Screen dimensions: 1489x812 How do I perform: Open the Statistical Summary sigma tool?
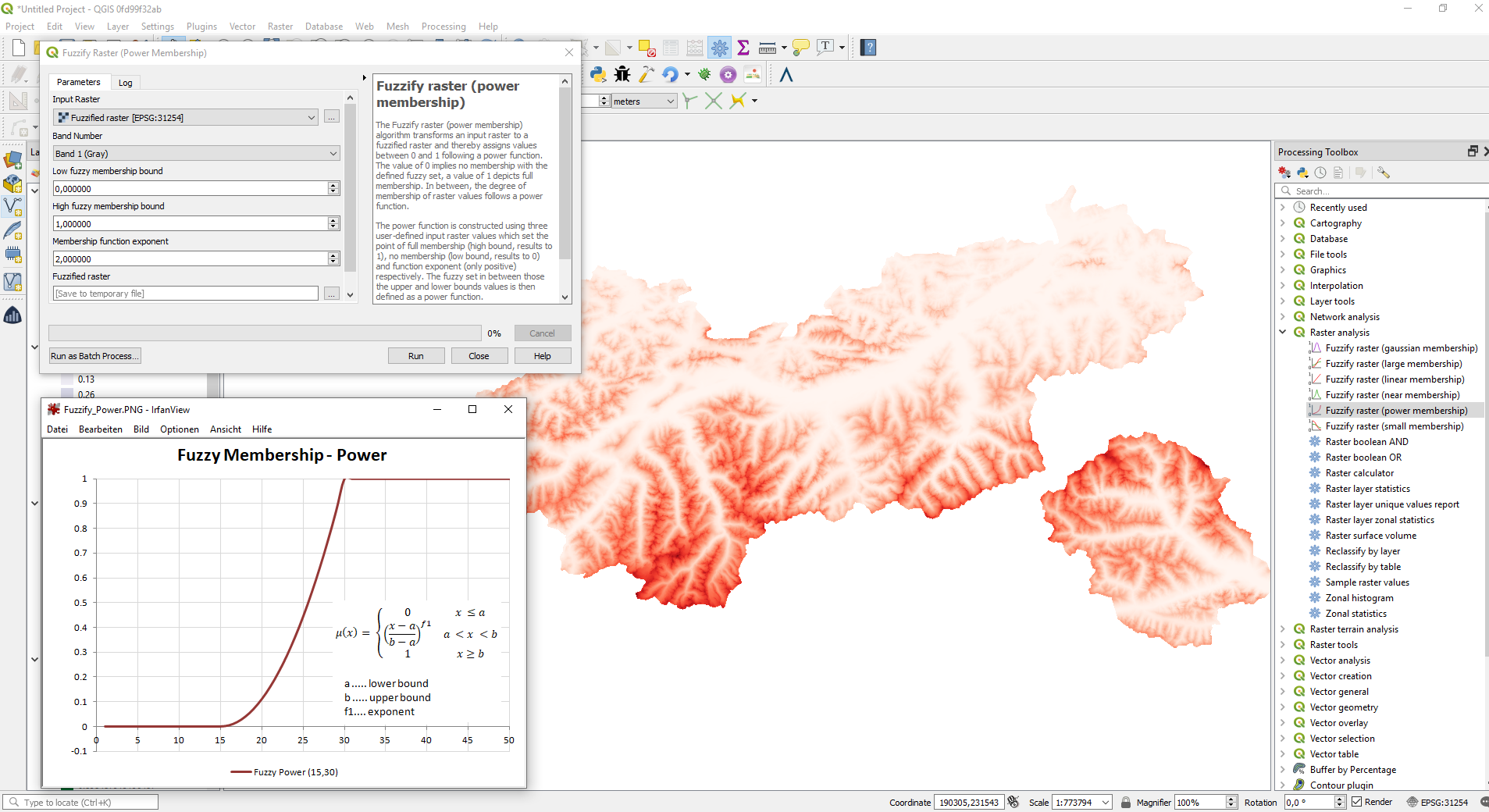coord(743,48)
